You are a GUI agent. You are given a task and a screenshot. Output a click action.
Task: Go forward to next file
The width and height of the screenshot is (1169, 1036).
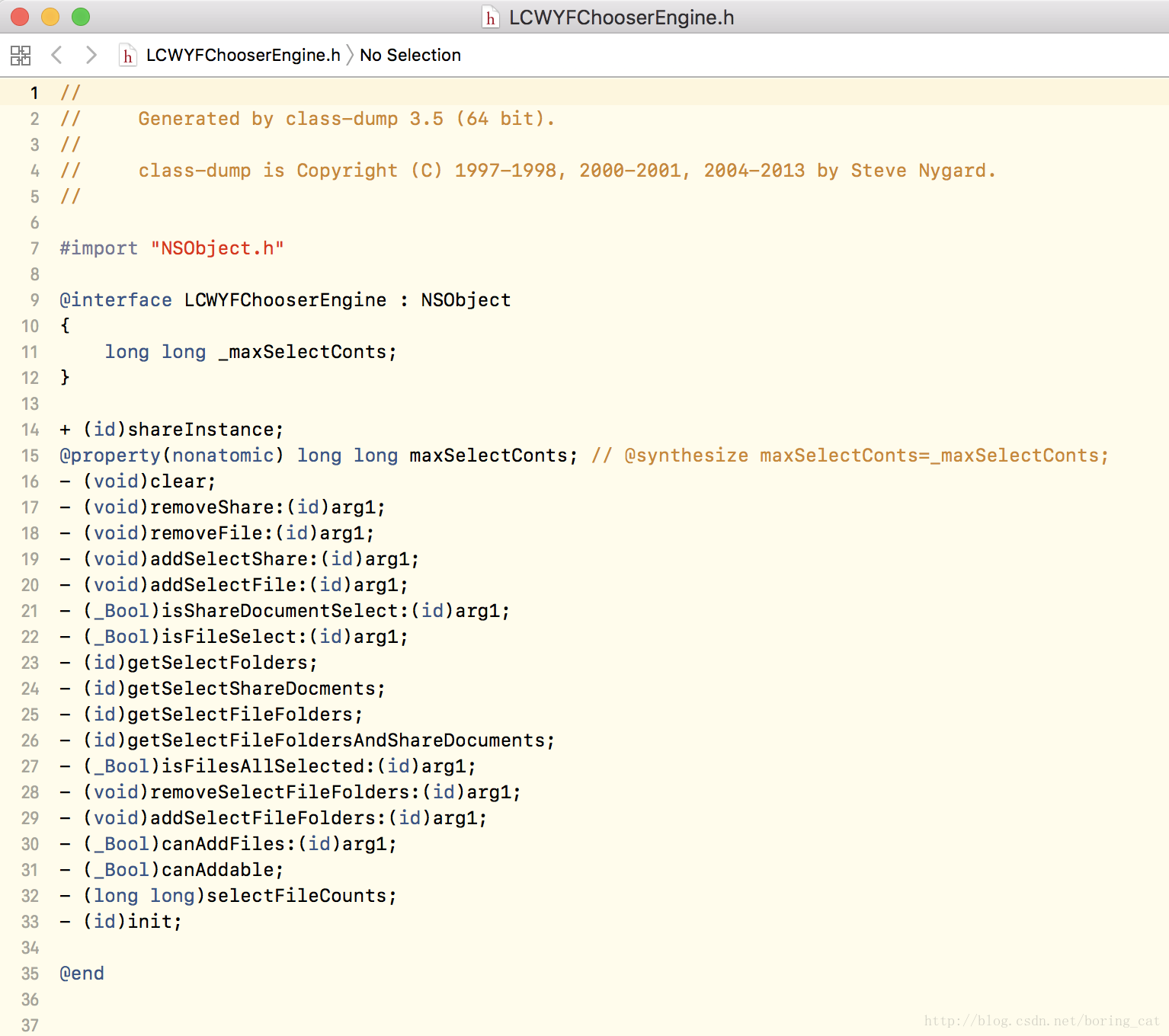tap(91, 55)
